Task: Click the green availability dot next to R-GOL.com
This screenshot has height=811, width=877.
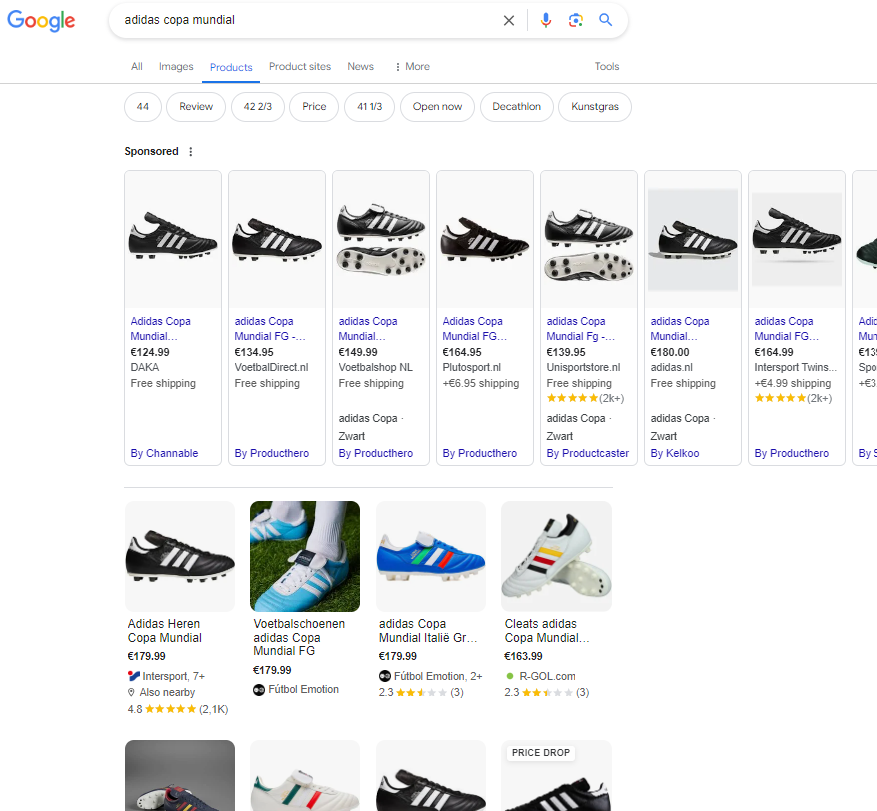Action: [509, 675]
